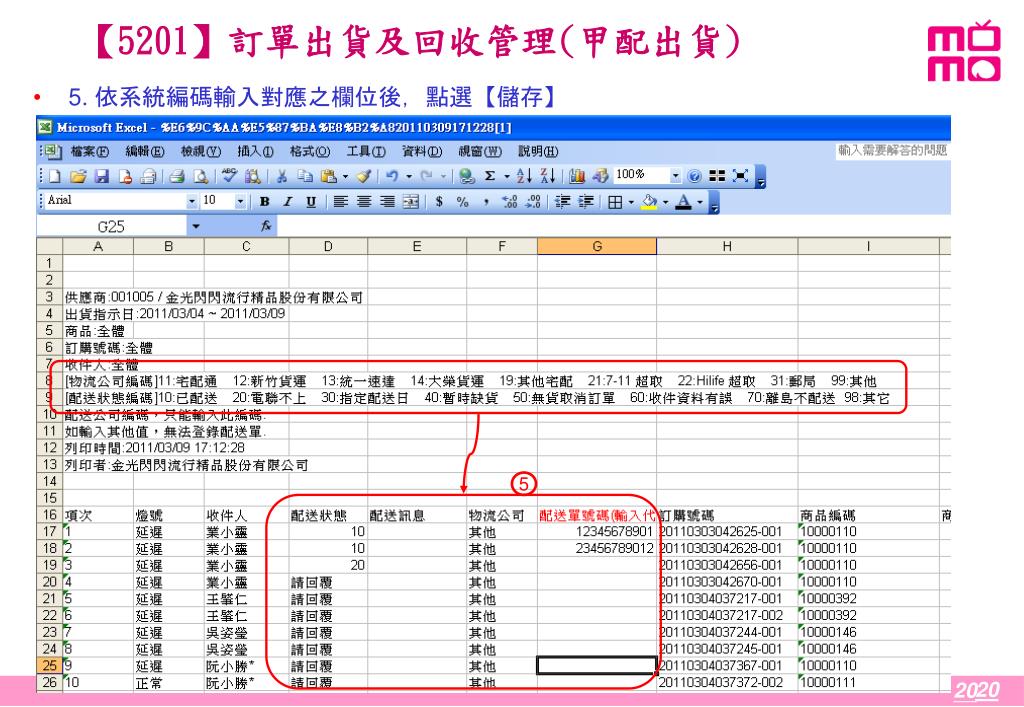1024x707 pixels.
Task: Click the 輸入需要解答的問題 help box
Action: [892, 150]
